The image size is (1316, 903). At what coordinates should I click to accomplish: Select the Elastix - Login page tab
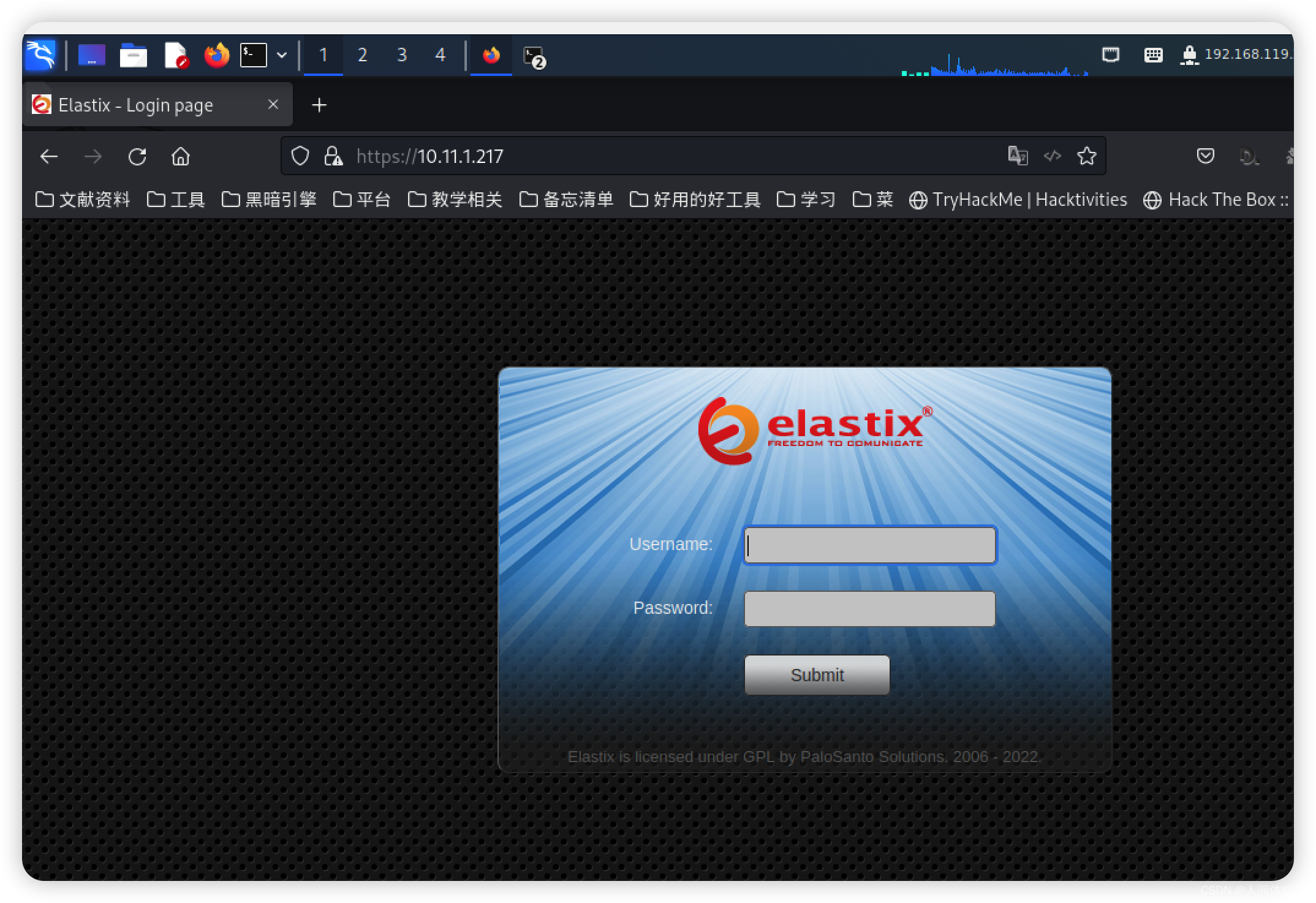(157, 105)
